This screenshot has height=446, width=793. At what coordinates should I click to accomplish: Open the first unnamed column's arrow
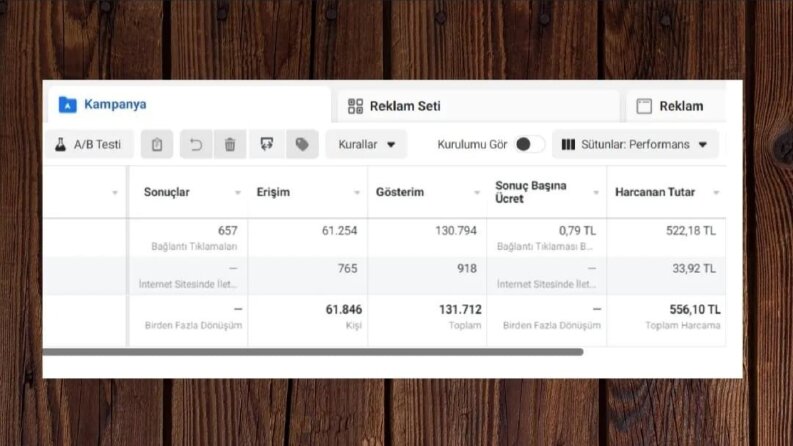tap(115, 193)
